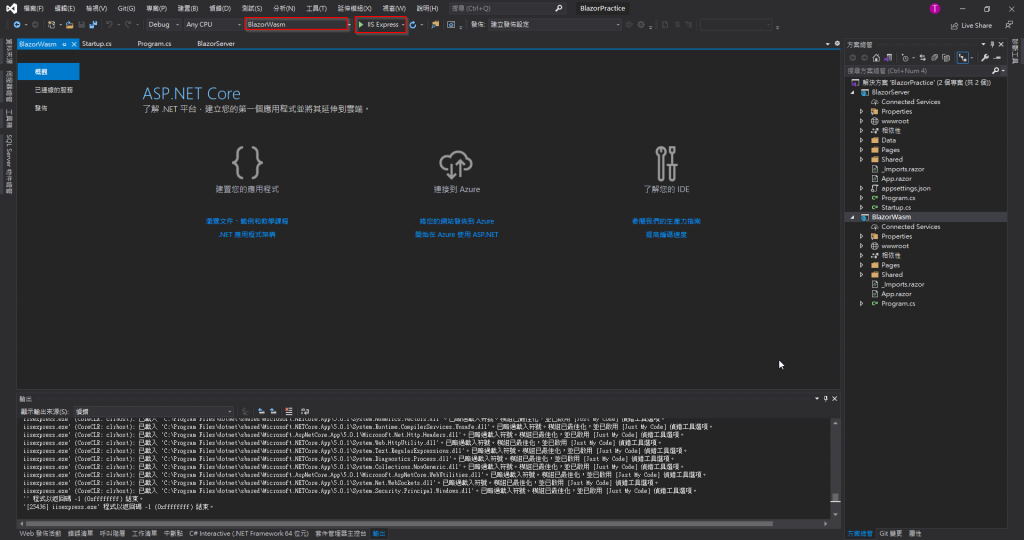Close the BlazorWasm tab

[x=74, y=44]
